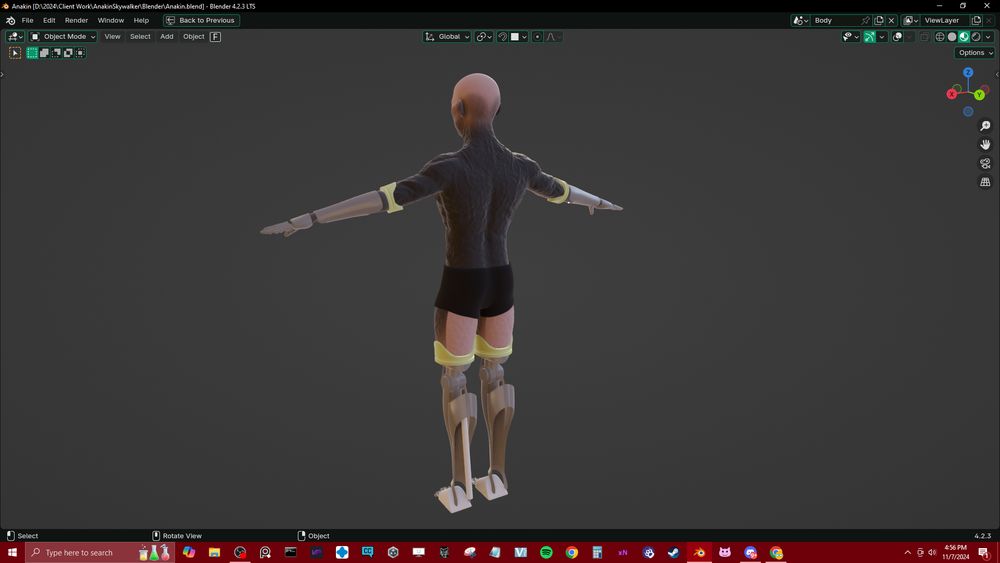Screen dimensions: 1000x563
Task: Open the Help menu
Action: 141,20
